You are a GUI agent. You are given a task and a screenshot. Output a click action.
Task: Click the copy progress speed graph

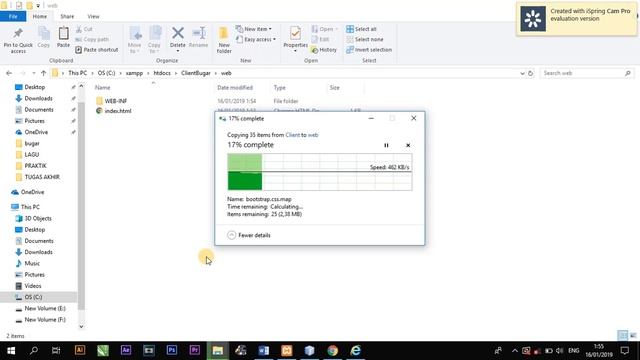coord(320,172)
